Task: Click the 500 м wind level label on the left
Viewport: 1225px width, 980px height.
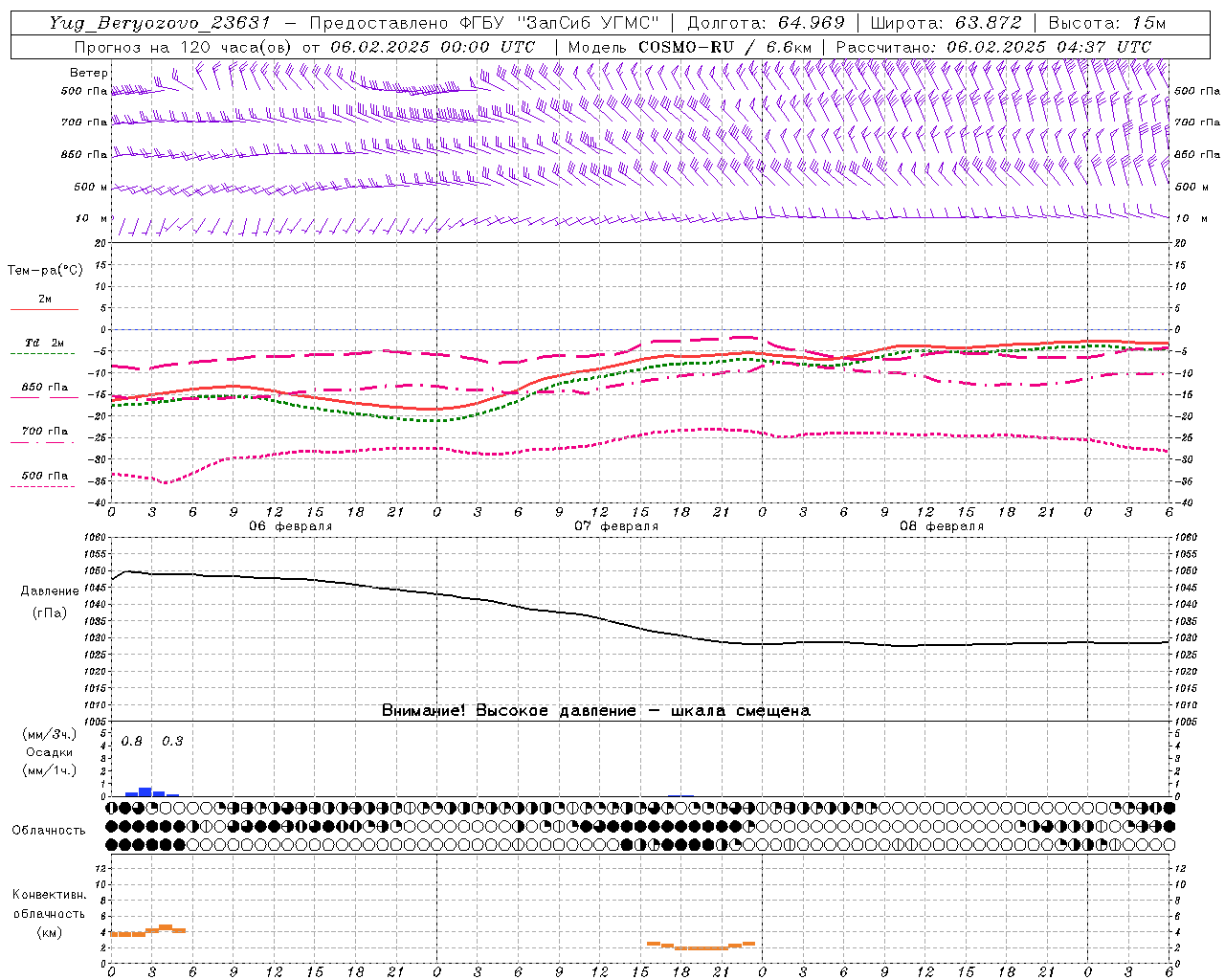Action: pos(91,187)
